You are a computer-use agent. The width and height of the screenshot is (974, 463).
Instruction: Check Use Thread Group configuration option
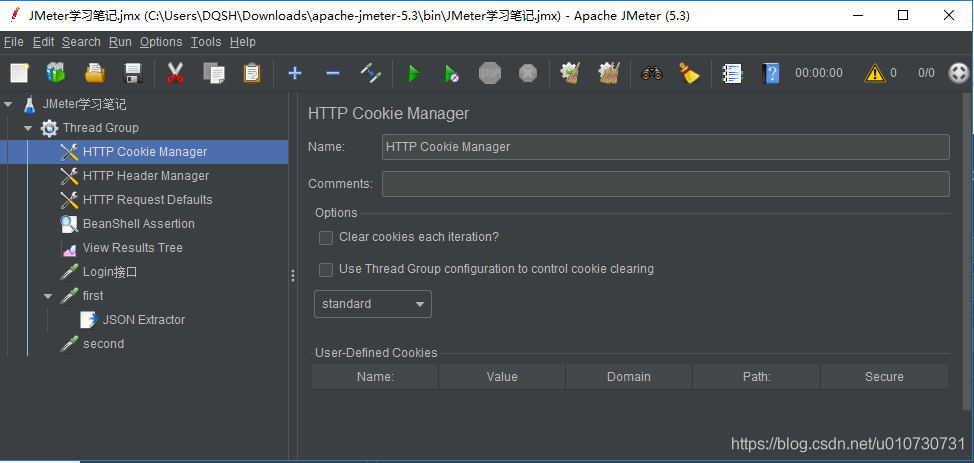[325, 270]
